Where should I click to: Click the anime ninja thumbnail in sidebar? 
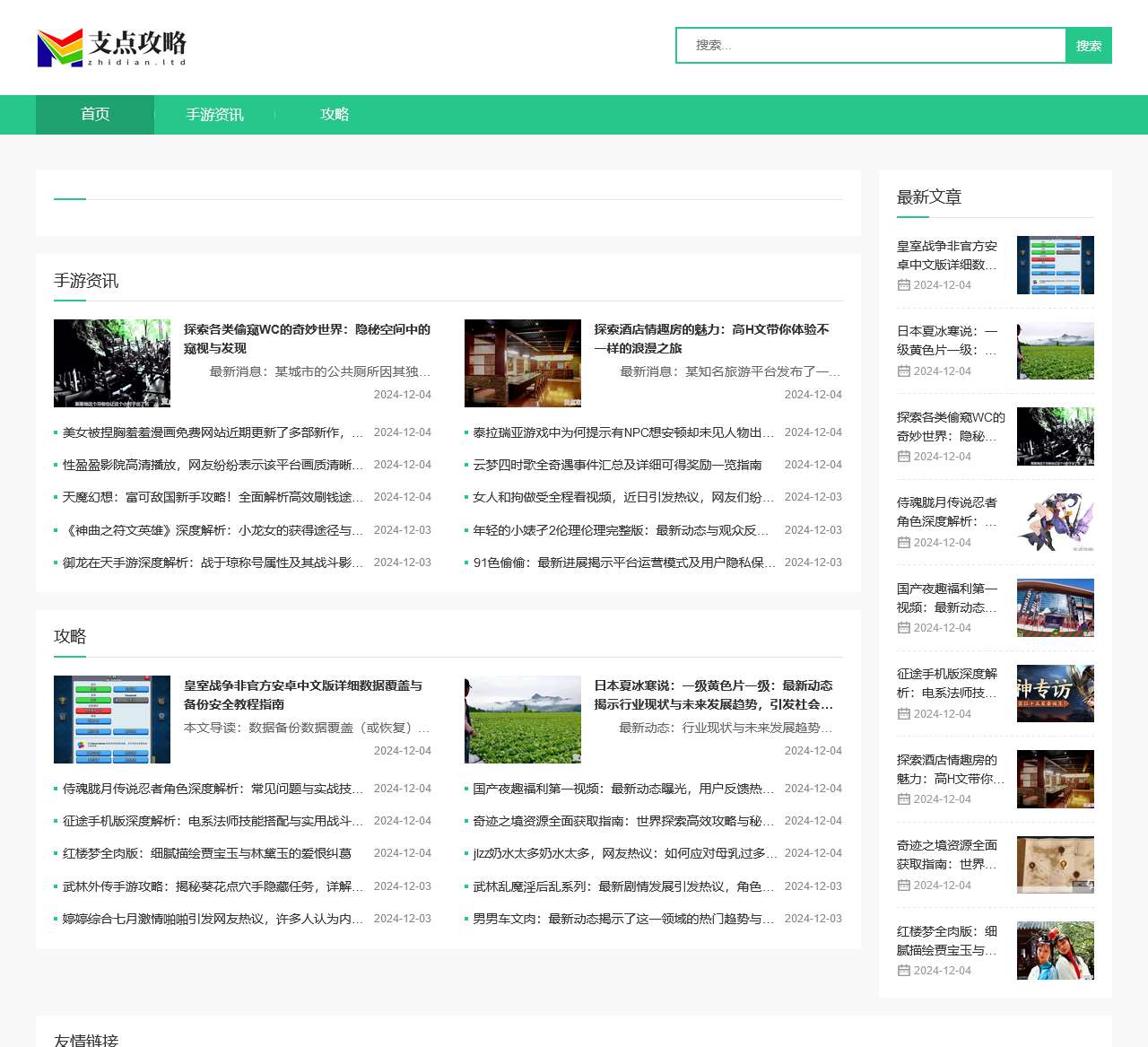click(1055, 522)
